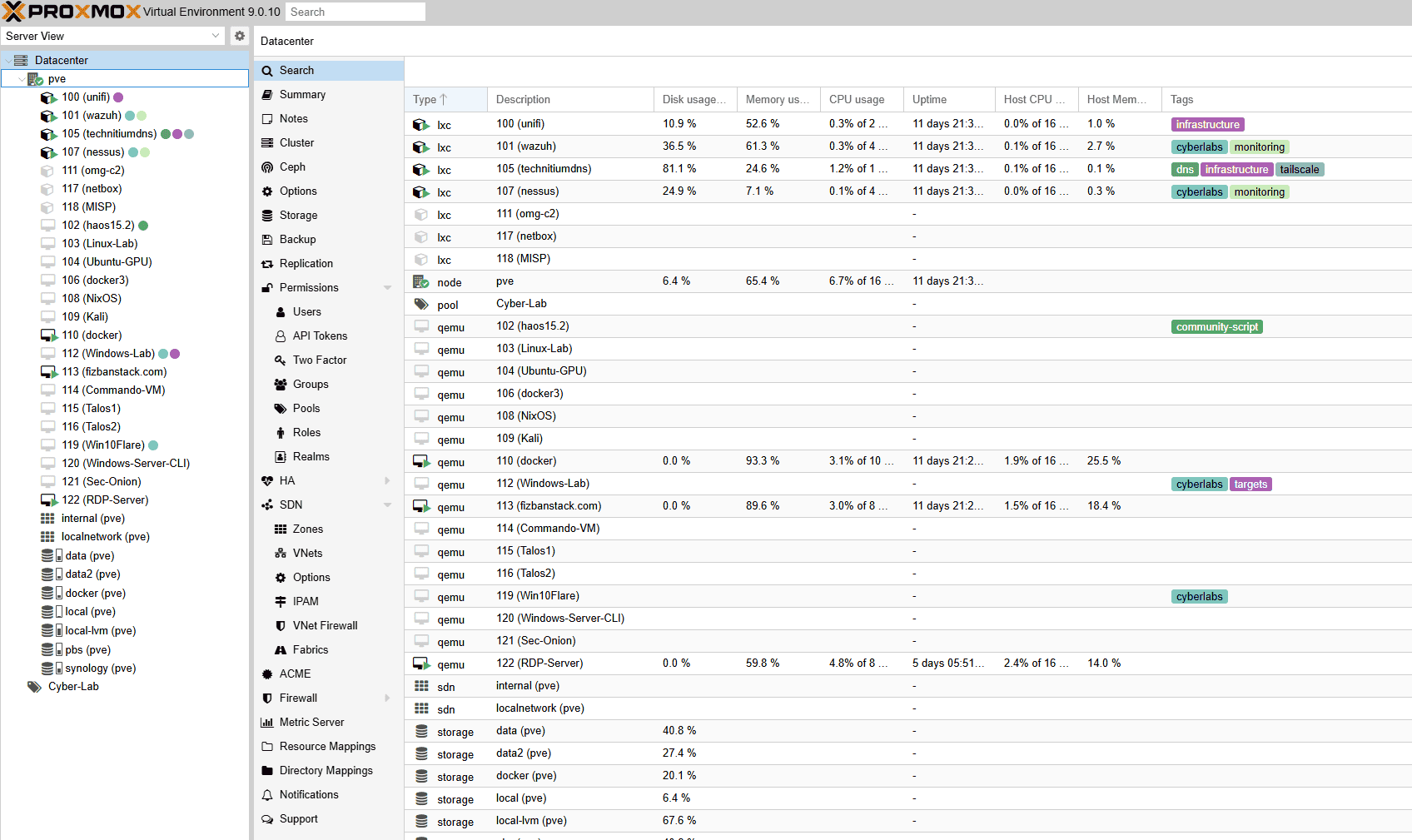Click the Cyber-Lab pool tag icon in the tree
Screen dimensions: 1412x840
coord(34,687)
